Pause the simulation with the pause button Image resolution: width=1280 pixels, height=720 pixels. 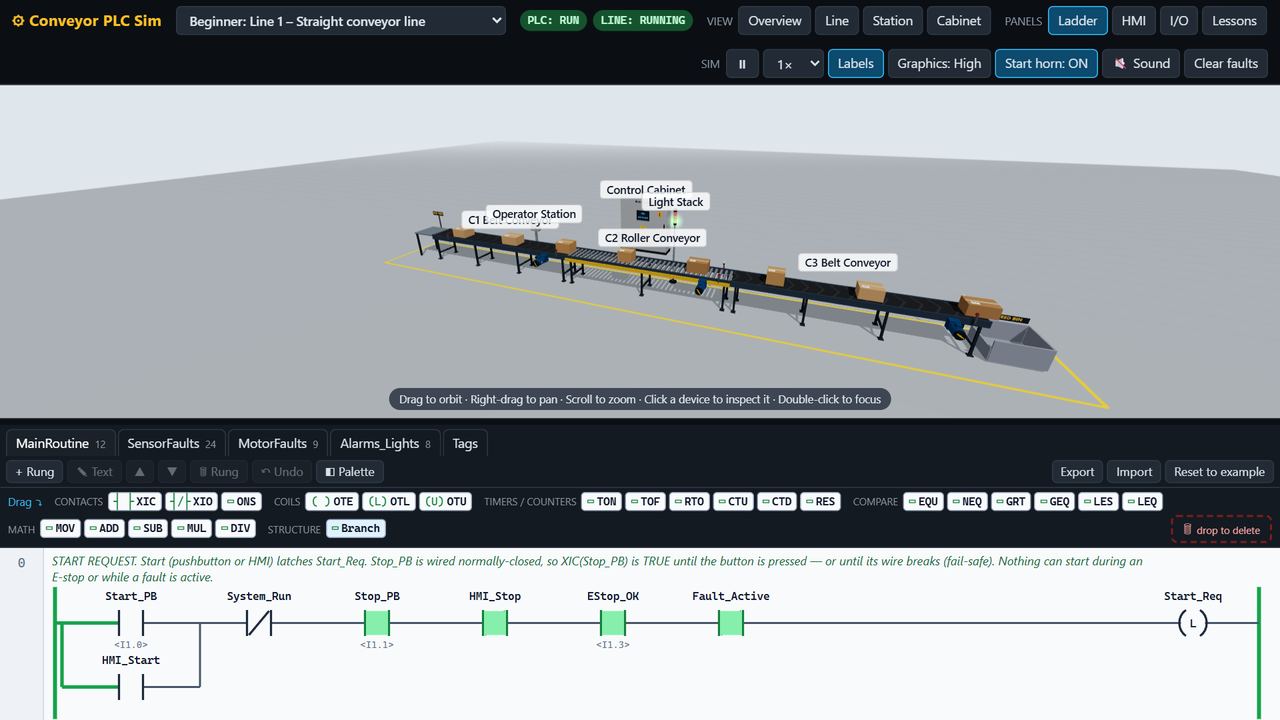pyautogui.click(x=742, y=64)
